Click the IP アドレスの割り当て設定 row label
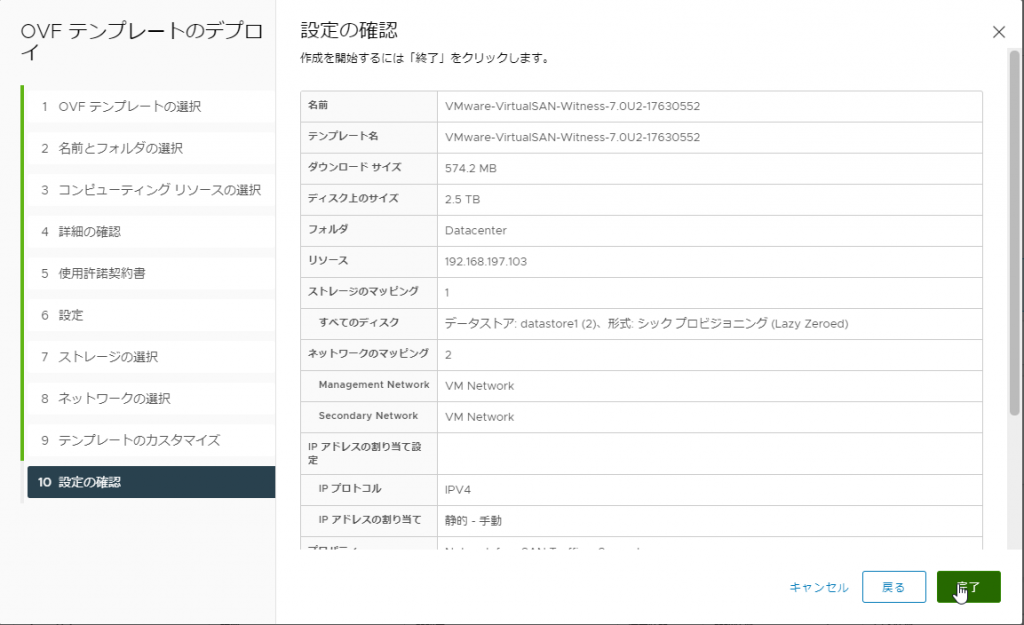 (364, 453)
